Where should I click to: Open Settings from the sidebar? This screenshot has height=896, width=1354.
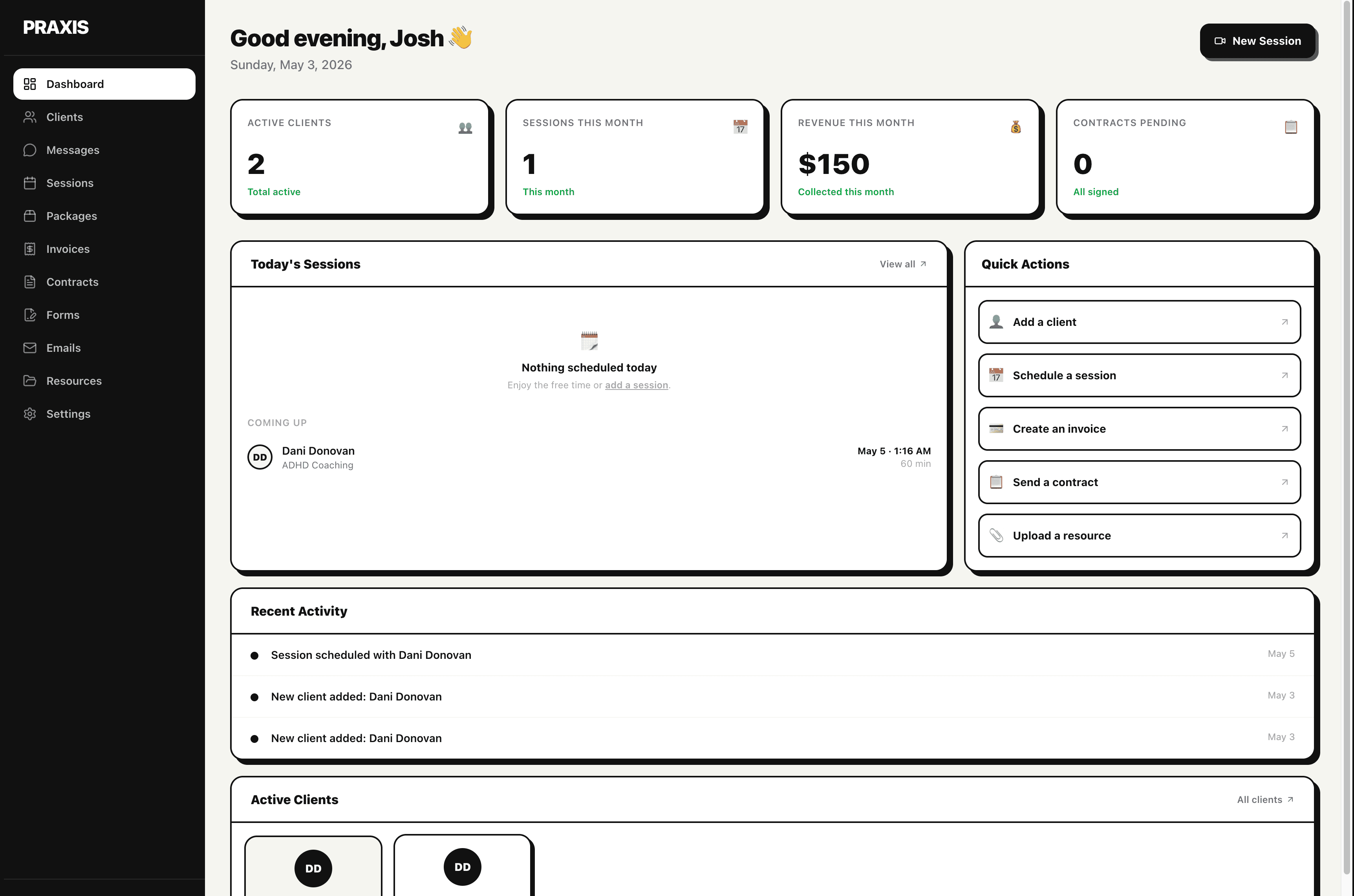tap(104, 414)
